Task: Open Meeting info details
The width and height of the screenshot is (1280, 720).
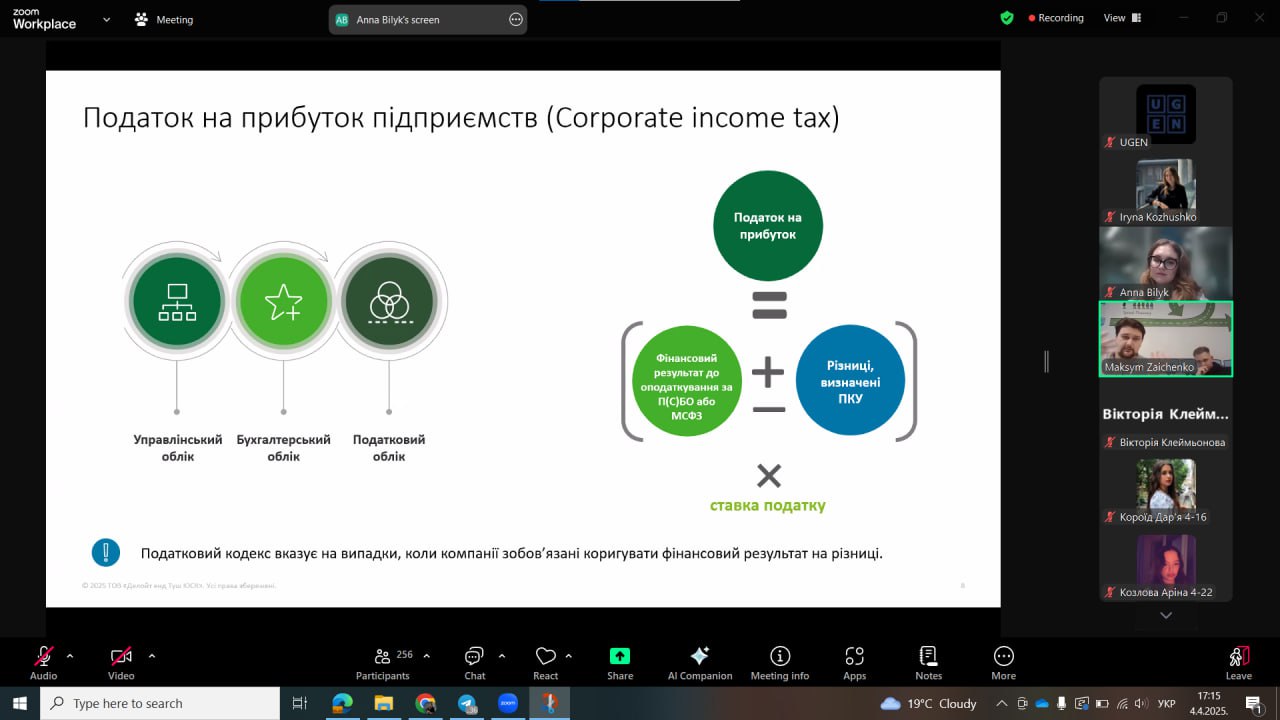Action: click(x=779, y=657)
